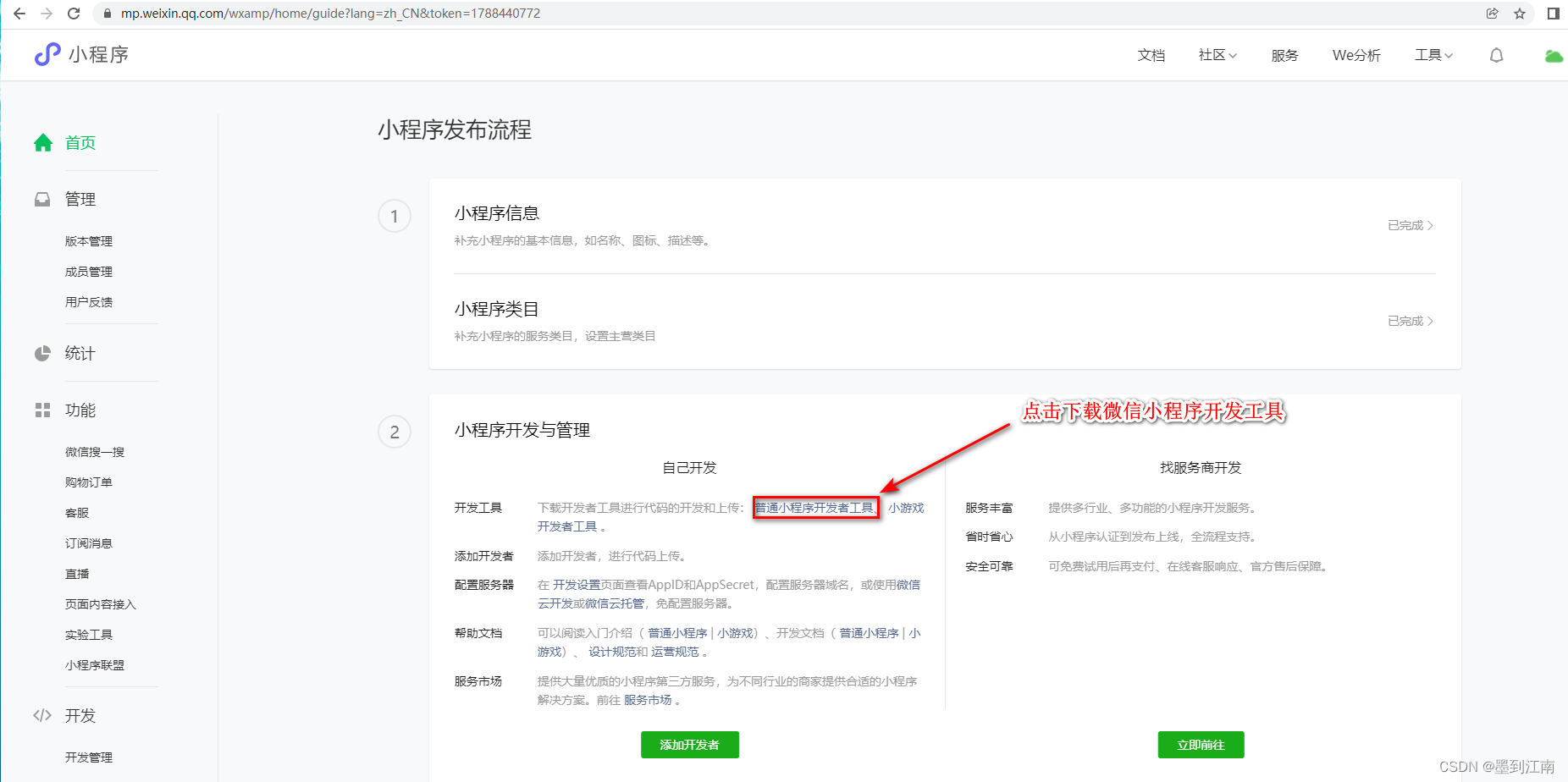Viewport: 1568px width, 782px height.
Task: Click the 功能 grid icon
Action: point(42,410)
